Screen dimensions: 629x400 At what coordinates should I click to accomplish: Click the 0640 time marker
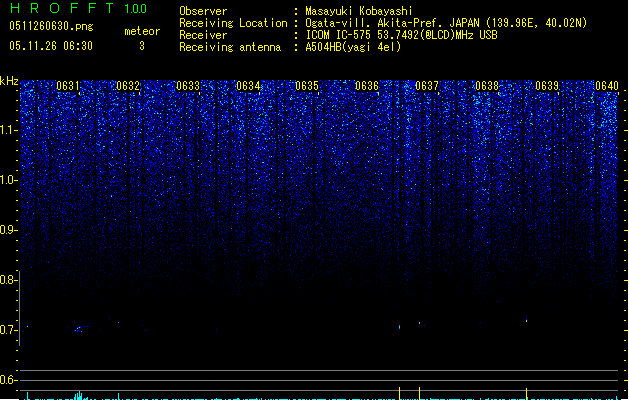[x=607, y=86]
